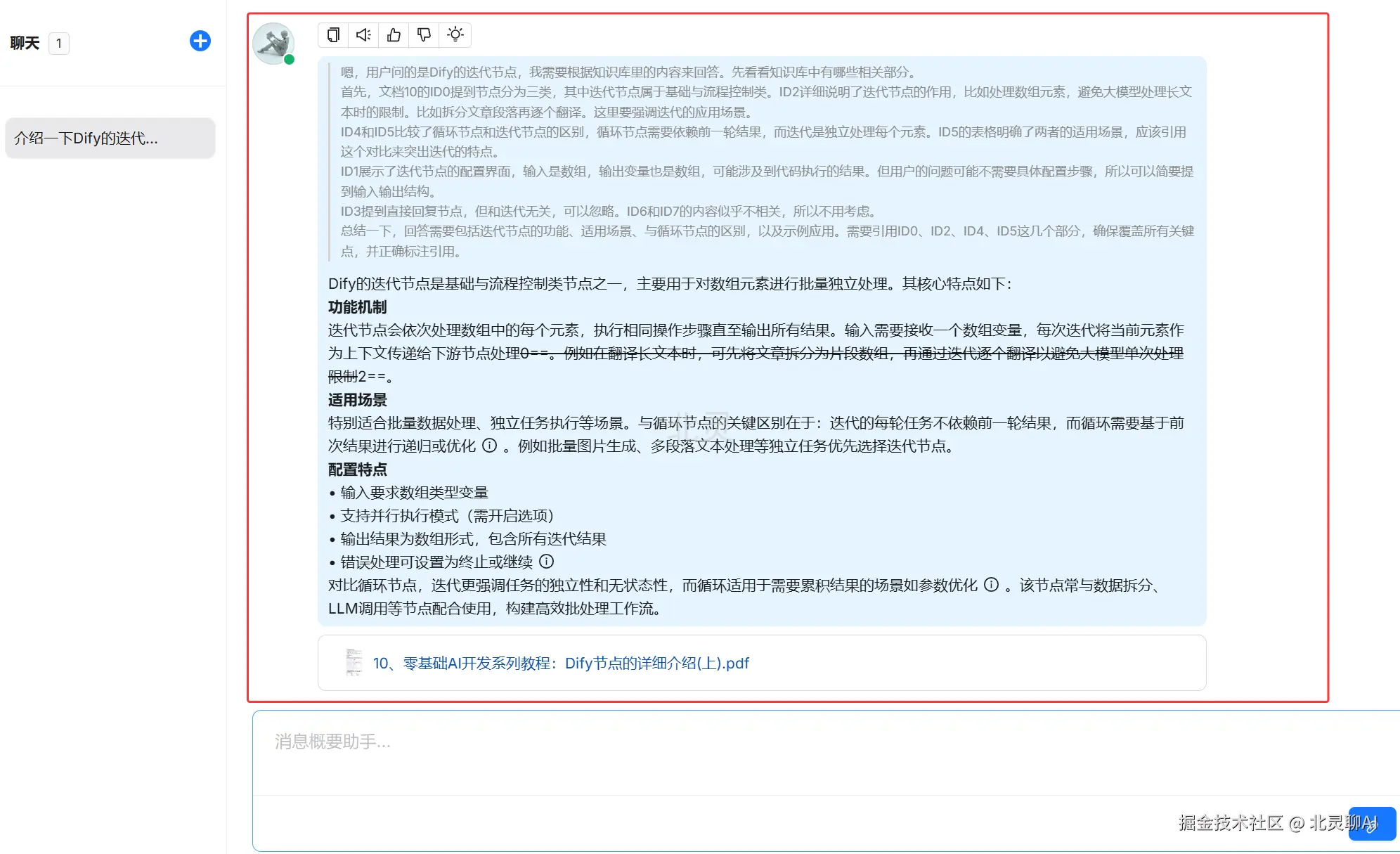The height and width of the screenshot is (854, 1400).
Task: Click the thinking line starting with ID3提到直接回复节点
Action: click(x=609, y=212)
